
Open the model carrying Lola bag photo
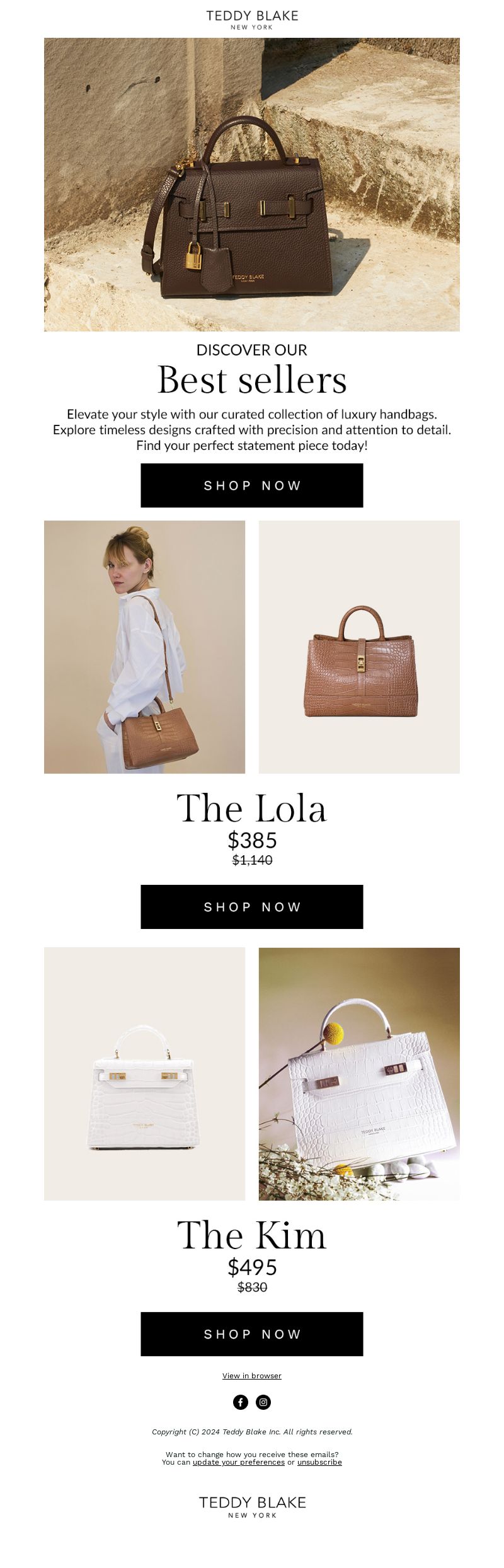[144, 647]
